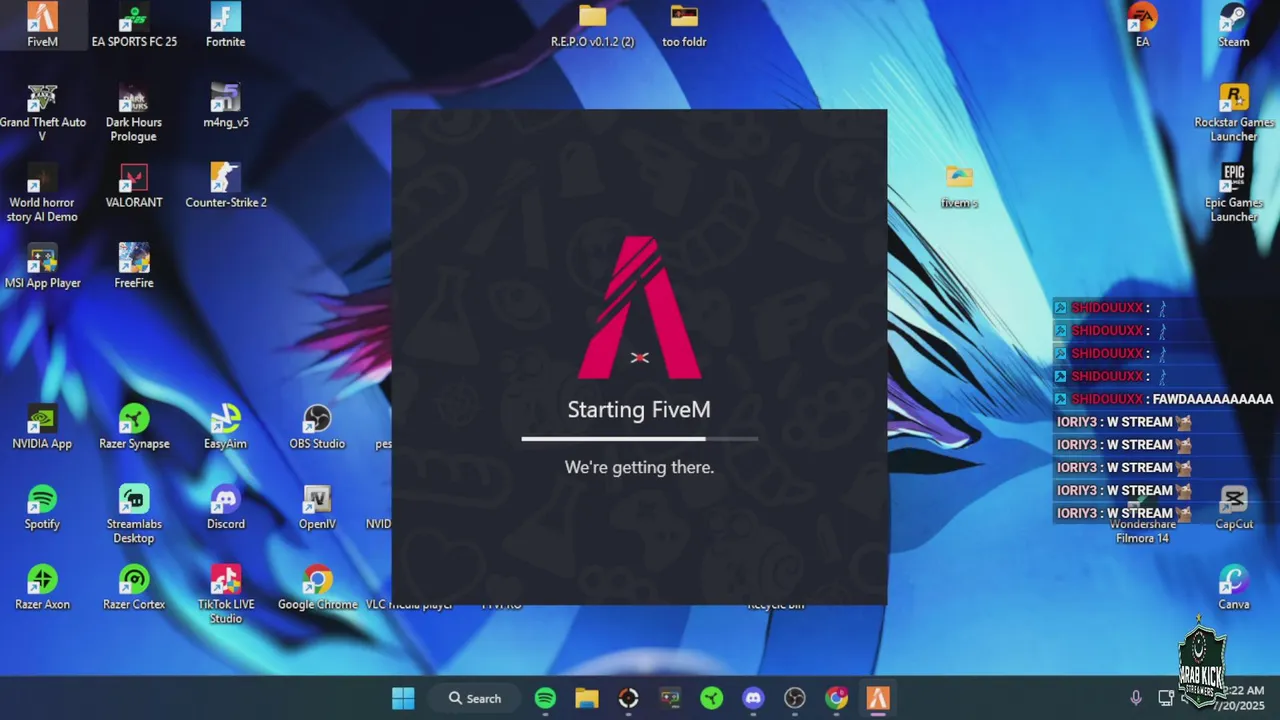
Task: Click the FiveM logo in the launcher
Action: tap(640, 307)
